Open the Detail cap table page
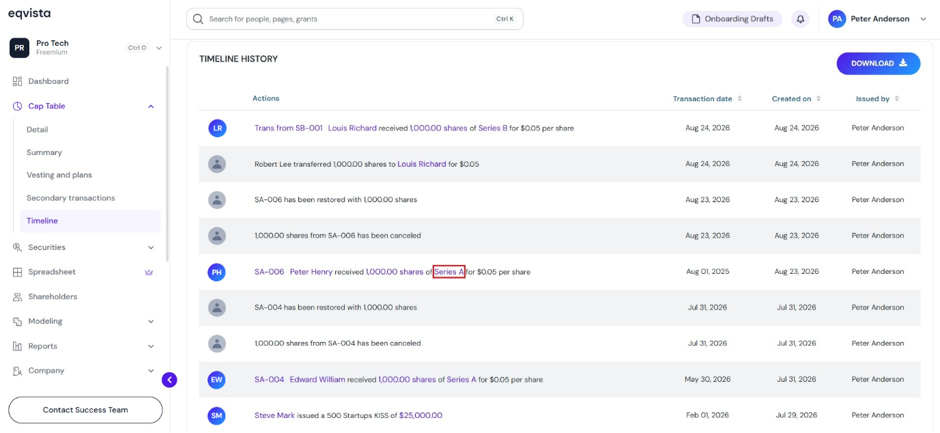This screenshot has width=940, height=433. click(x=37, y=130)
